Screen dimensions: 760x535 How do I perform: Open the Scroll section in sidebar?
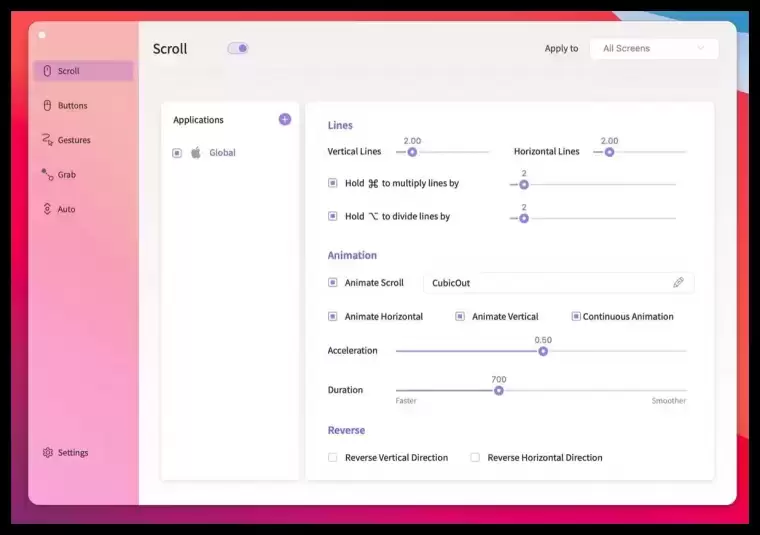click(x=83, y=71)
